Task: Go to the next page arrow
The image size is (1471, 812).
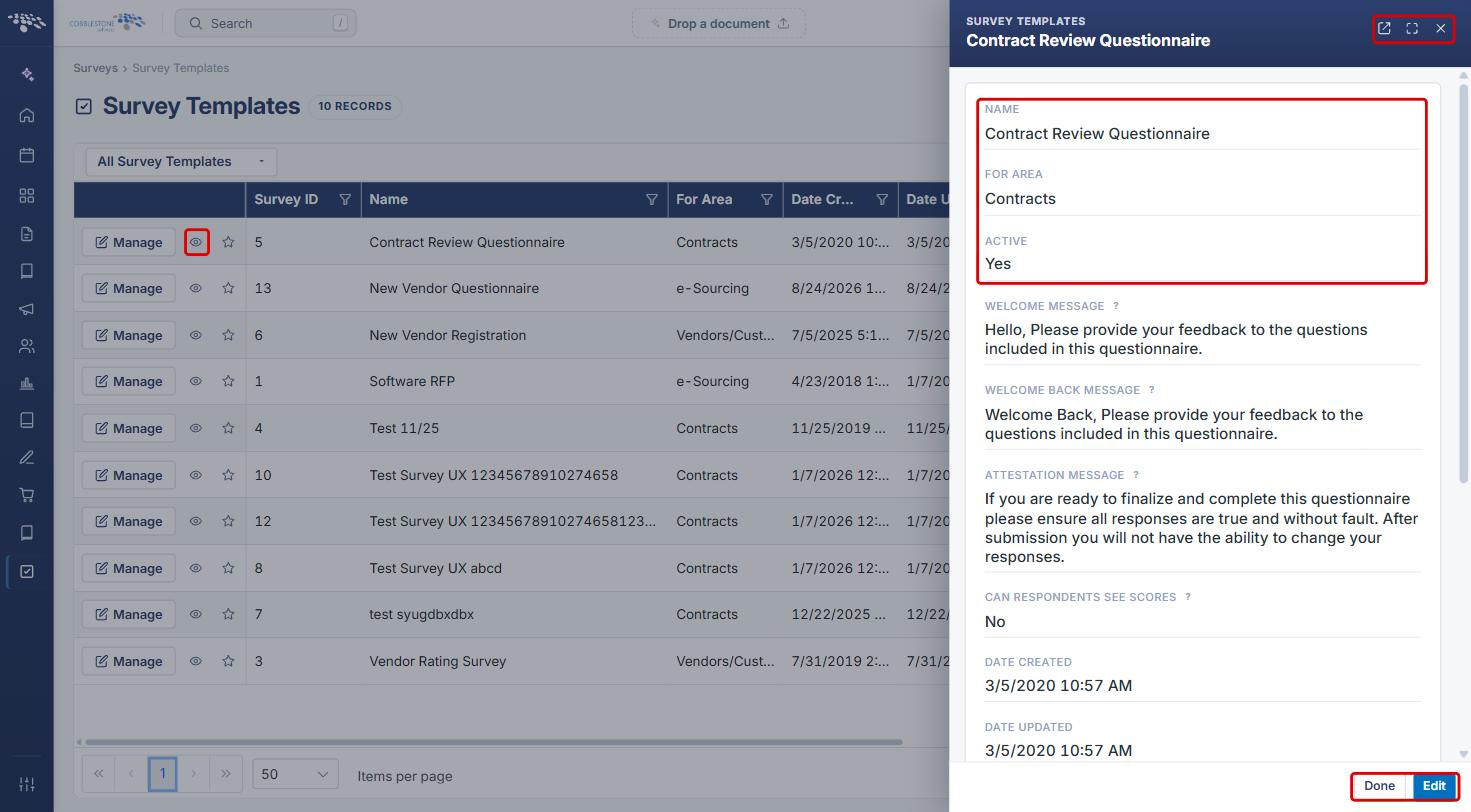Action: [194, 774]
